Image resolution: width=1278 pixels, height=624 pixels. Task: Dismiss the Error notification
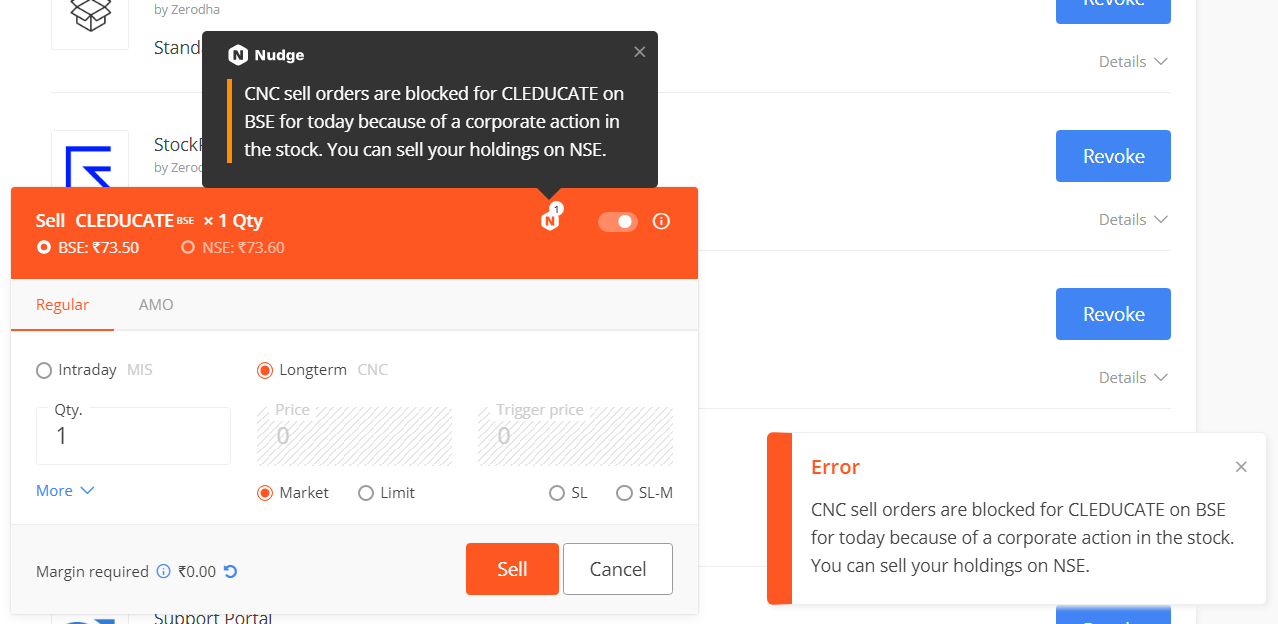(1241, 467)
